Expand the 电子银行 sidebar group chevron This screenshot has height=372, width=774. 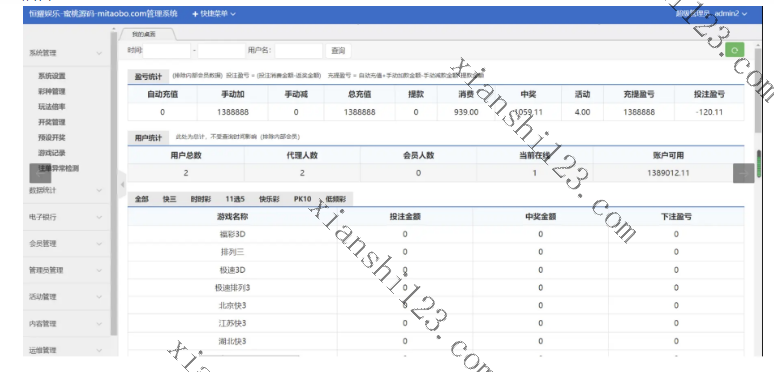[99, 217]
